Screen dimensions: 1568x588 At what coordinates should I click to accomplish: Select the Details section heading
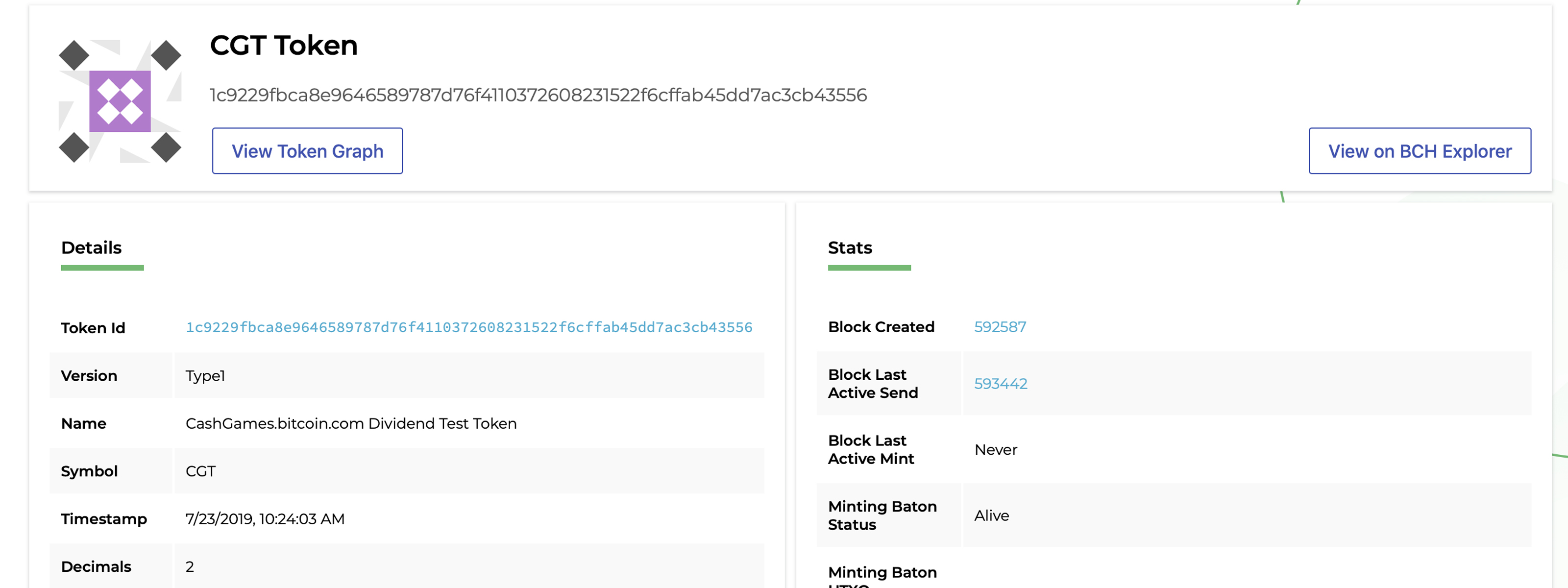pyautogui.click(x=91, y=248)
